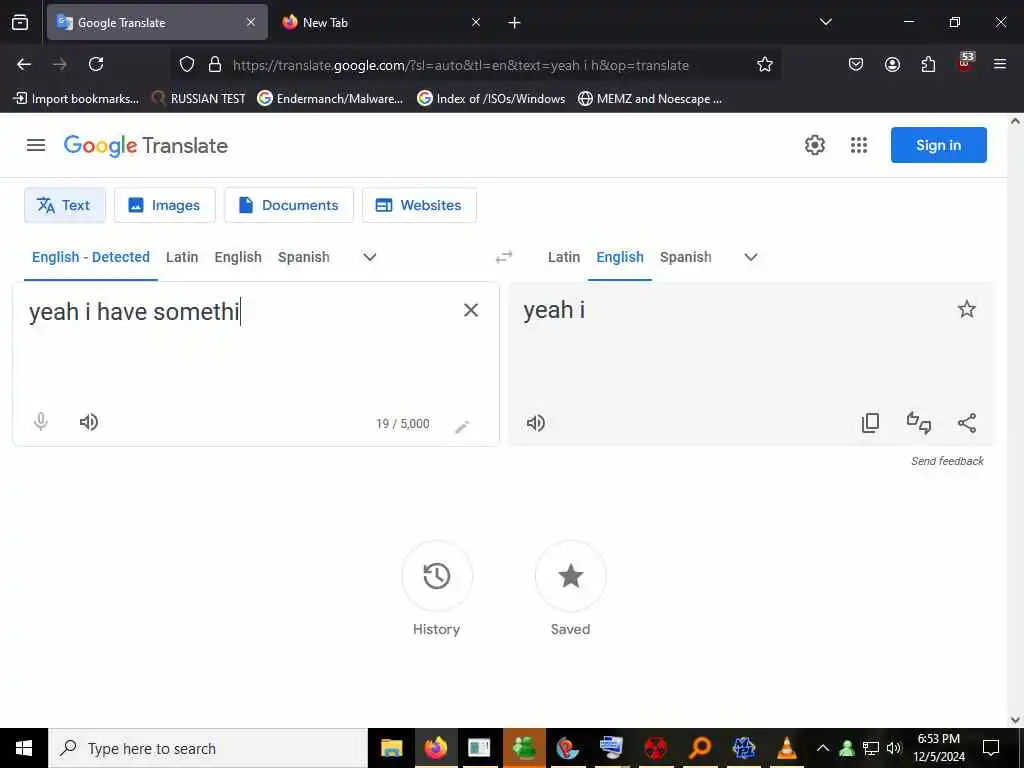Screen dimensions: 1024x768
Task: Open the volume control in tray
Action: click(893, 748)
